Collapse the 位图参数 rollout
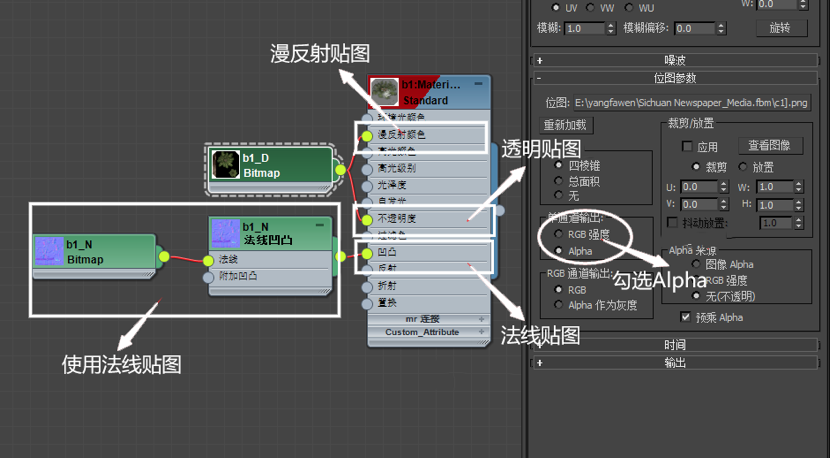This screenshot has height=458, width=830. click(x=675, y=78)
